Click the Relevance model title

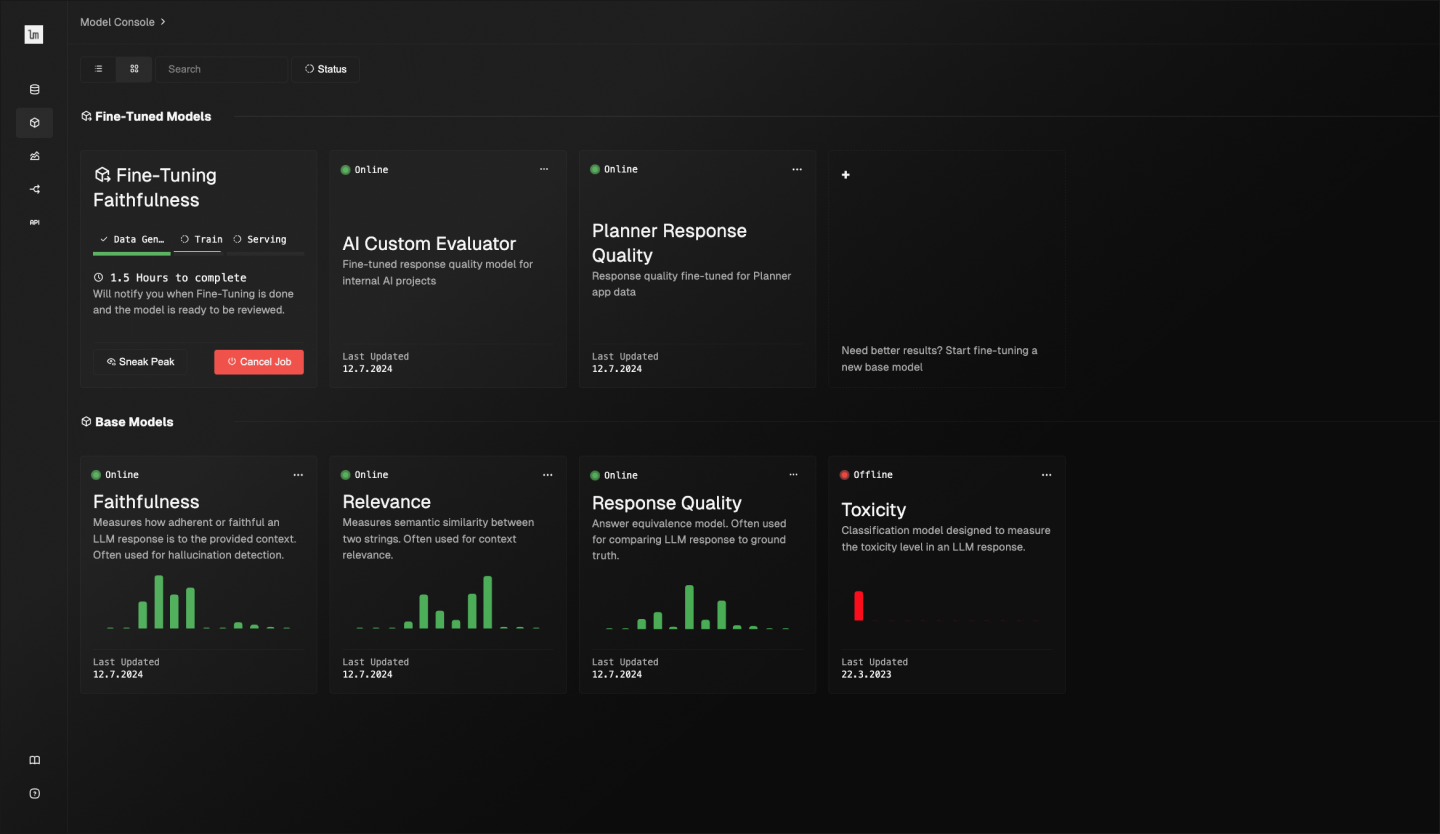pos(386,502)
